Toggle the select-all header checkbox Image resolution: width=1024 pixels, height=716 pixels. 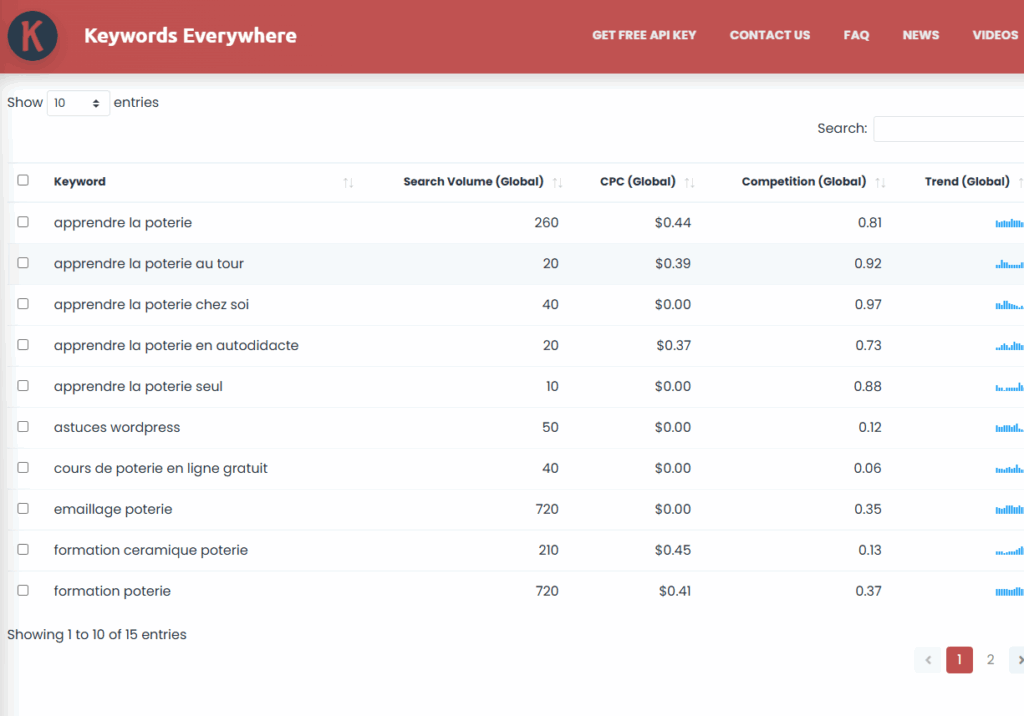[x=23, y=180]
